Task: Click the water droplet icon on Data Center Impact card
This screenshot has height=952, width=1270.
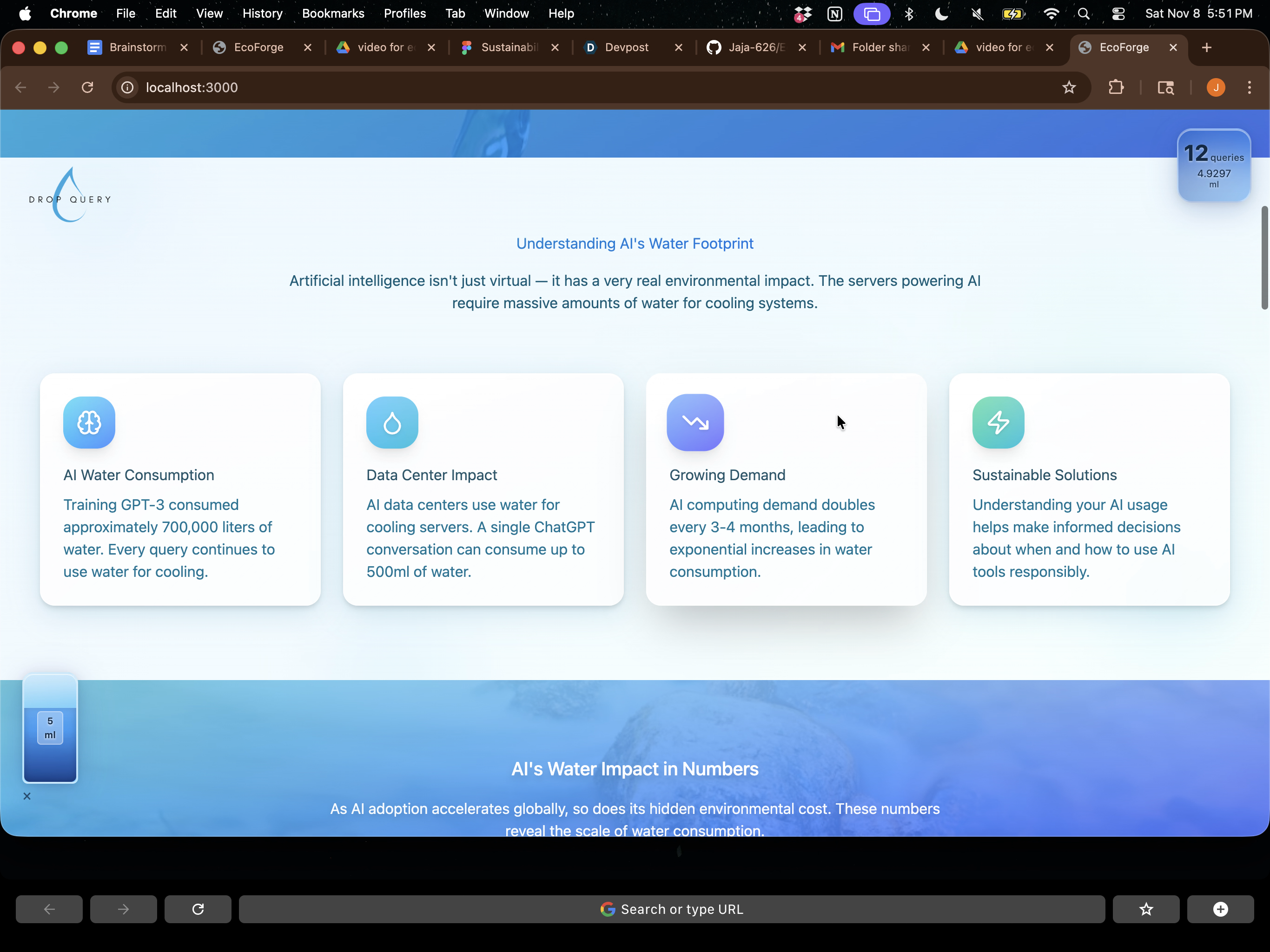Action: (x=392, y=423)
